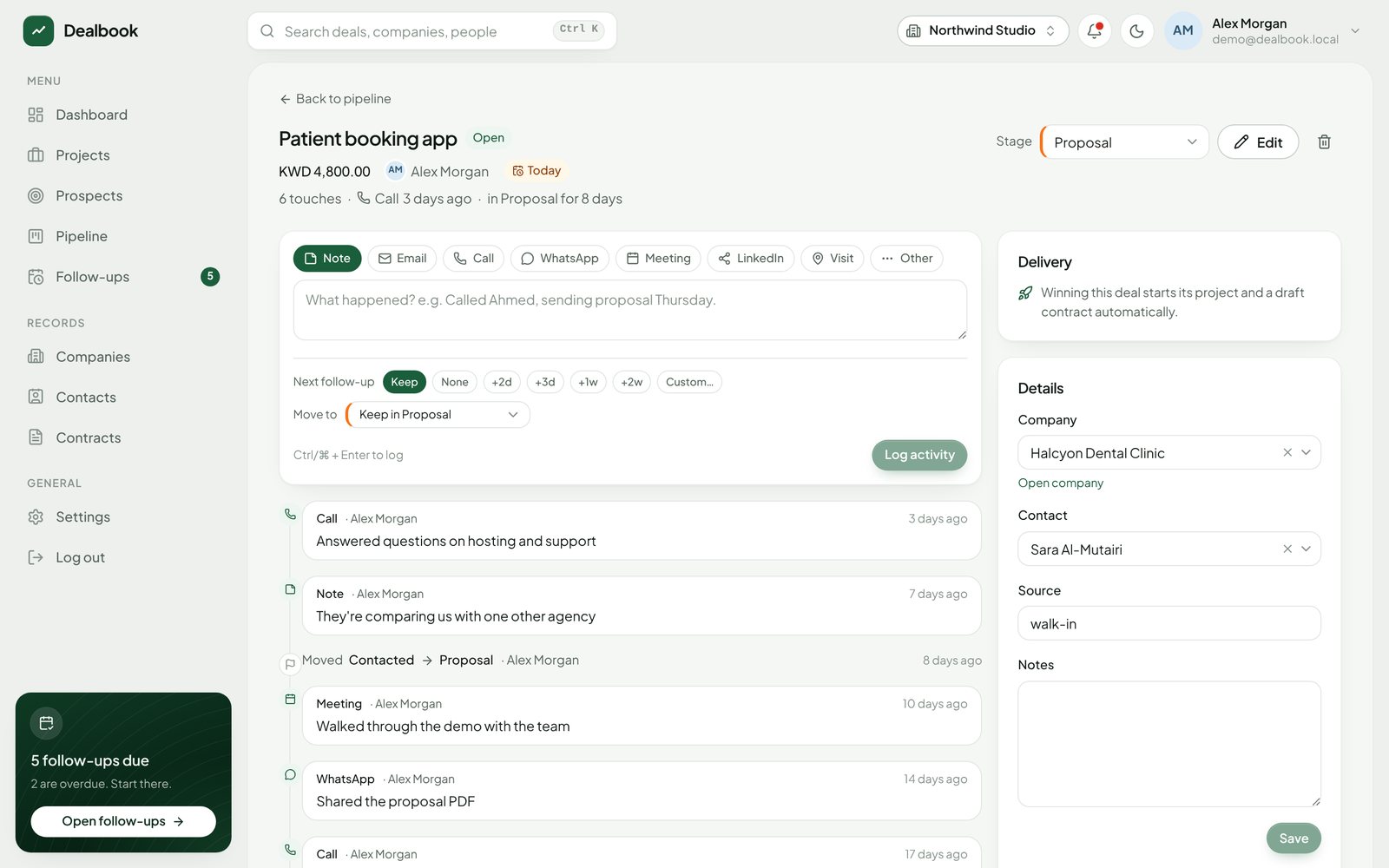This screenshot has height=868, width=1389.
Task: Click the Notes text area
Action: point(1169,744)
